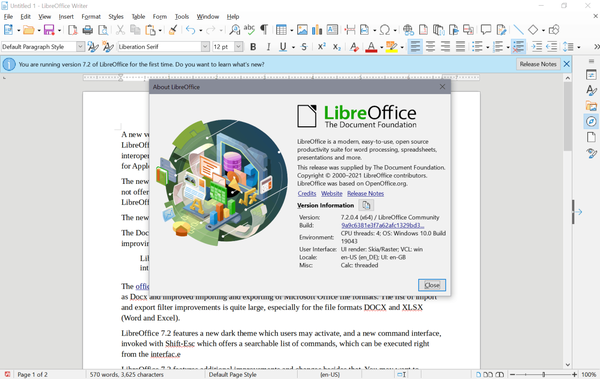Insert a text box
Image resolution: width=600 pixels, height=379 pixels.
pos(332,30)
